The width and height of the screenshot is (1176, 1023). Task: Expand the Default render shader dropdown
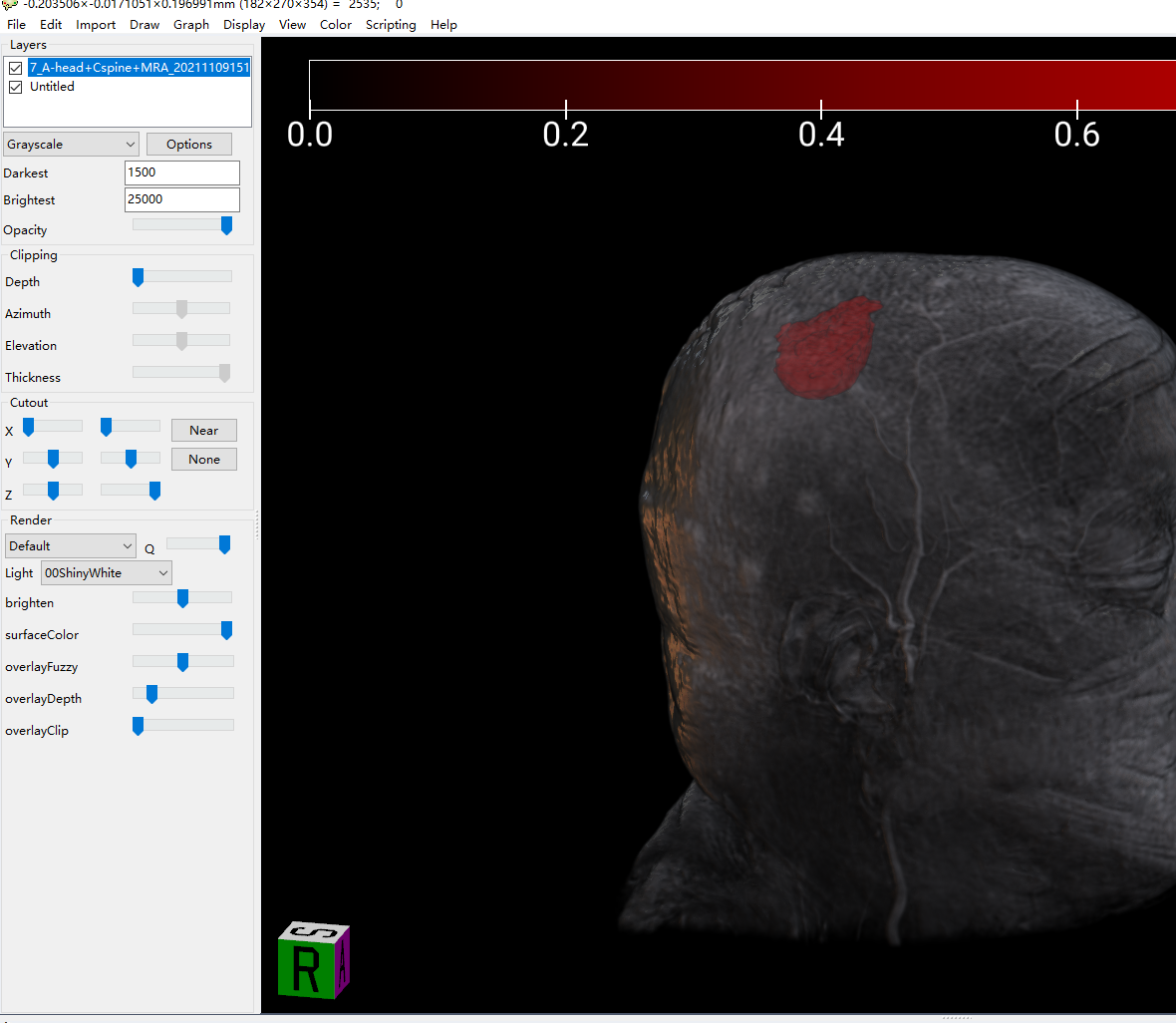coord(70,546)
